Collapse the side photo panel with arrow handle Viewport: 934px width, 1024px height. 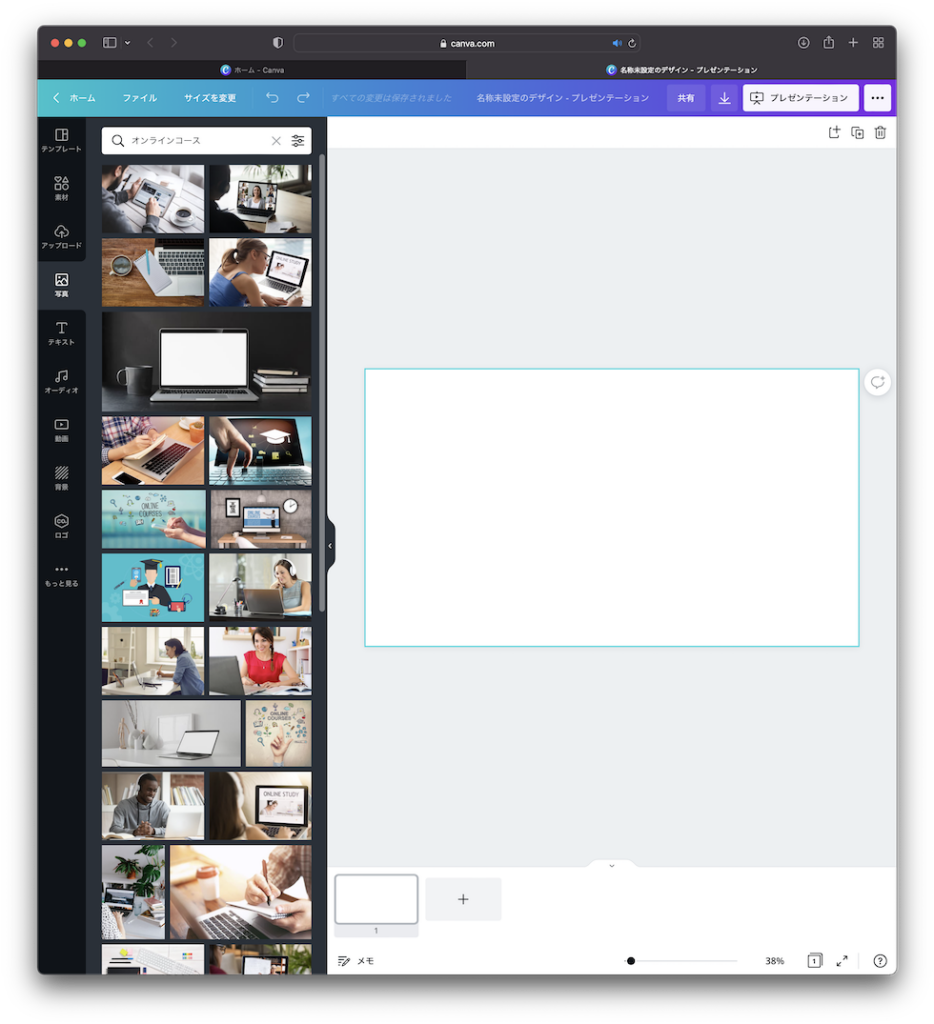[330, 546]
